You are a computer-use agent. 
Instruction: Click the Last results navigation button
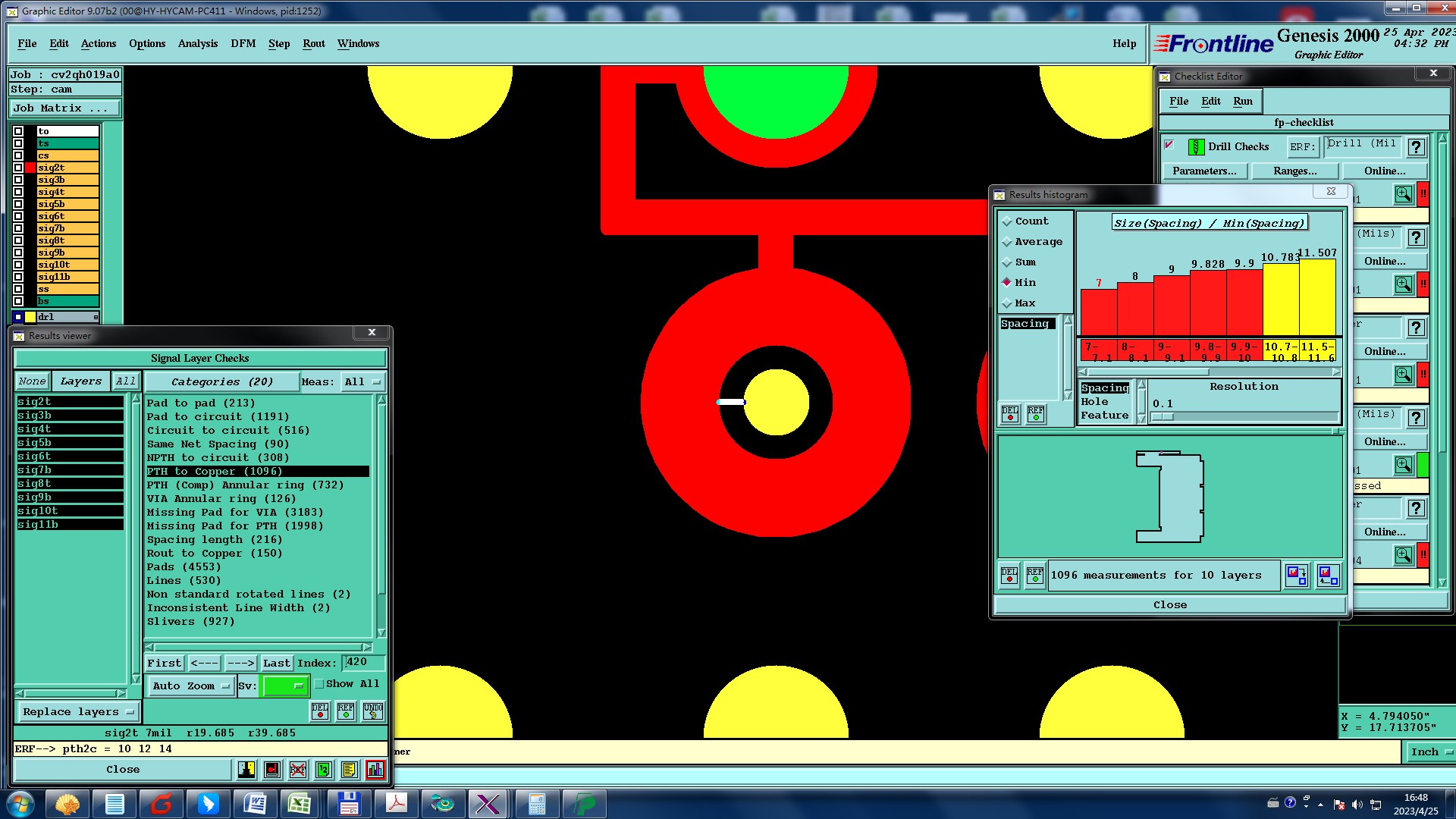tap(276, 664)
